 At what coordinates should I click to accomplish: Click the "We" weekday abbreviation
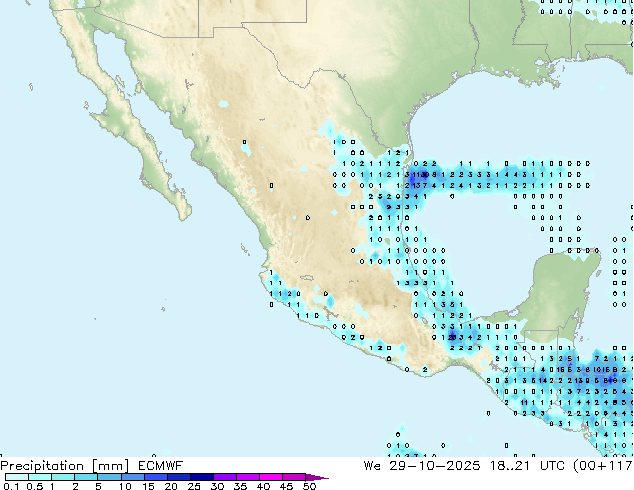[x=372, y=466]
